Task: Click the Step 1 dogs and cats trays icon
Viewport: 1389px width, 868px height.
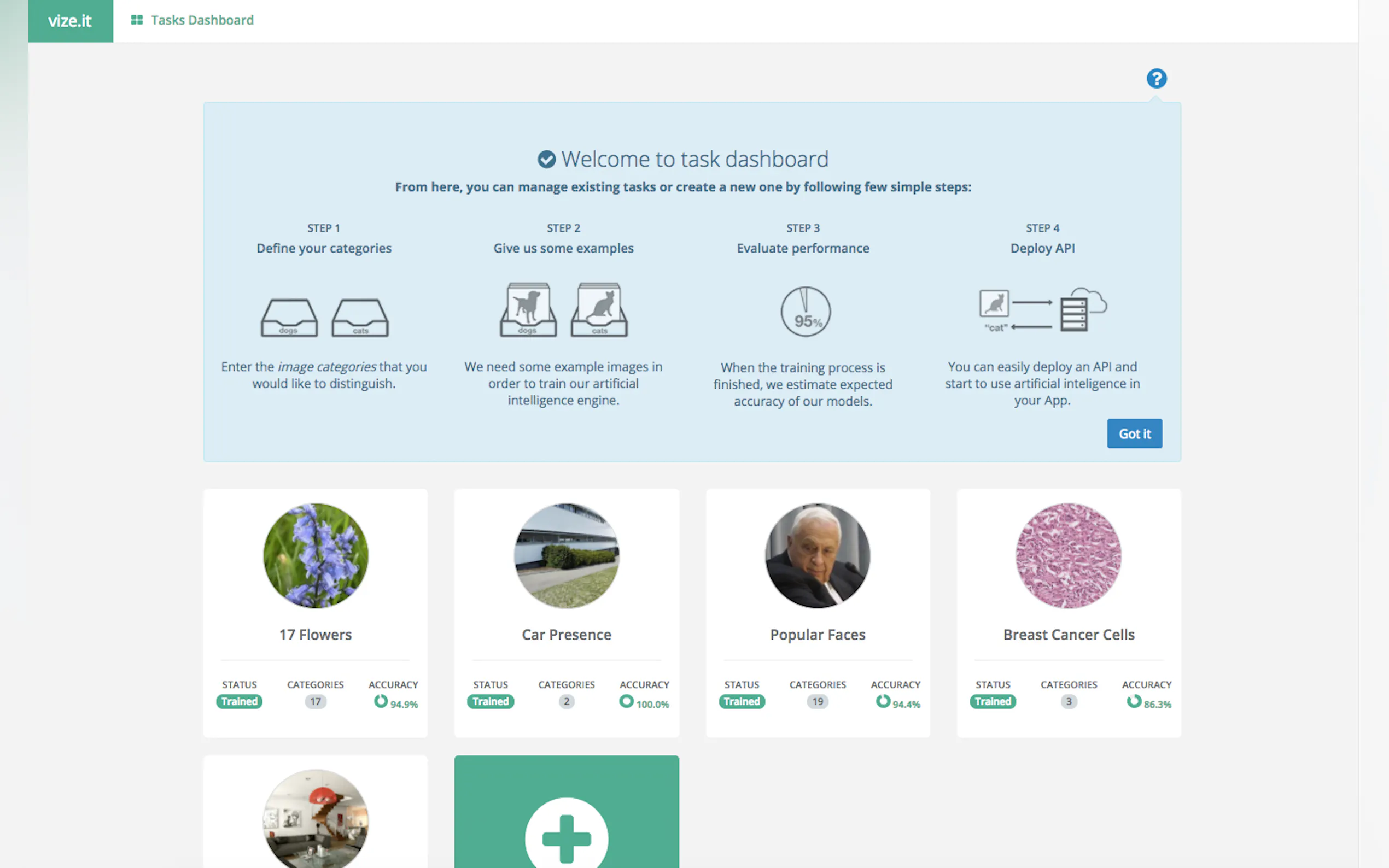Action: tap(324, 317)
